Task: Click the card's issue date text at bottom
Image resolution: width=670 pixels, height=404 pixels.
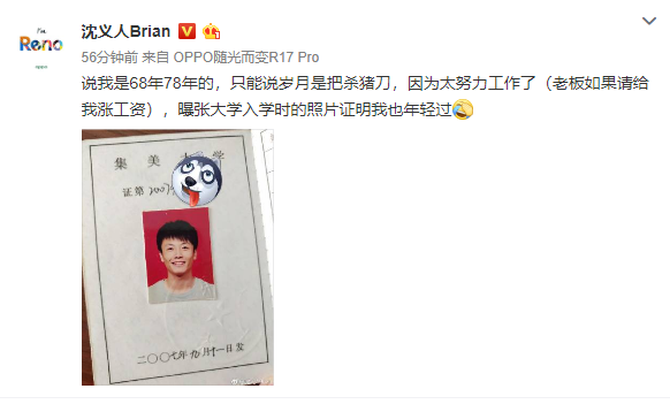Action: coord(191,354)
